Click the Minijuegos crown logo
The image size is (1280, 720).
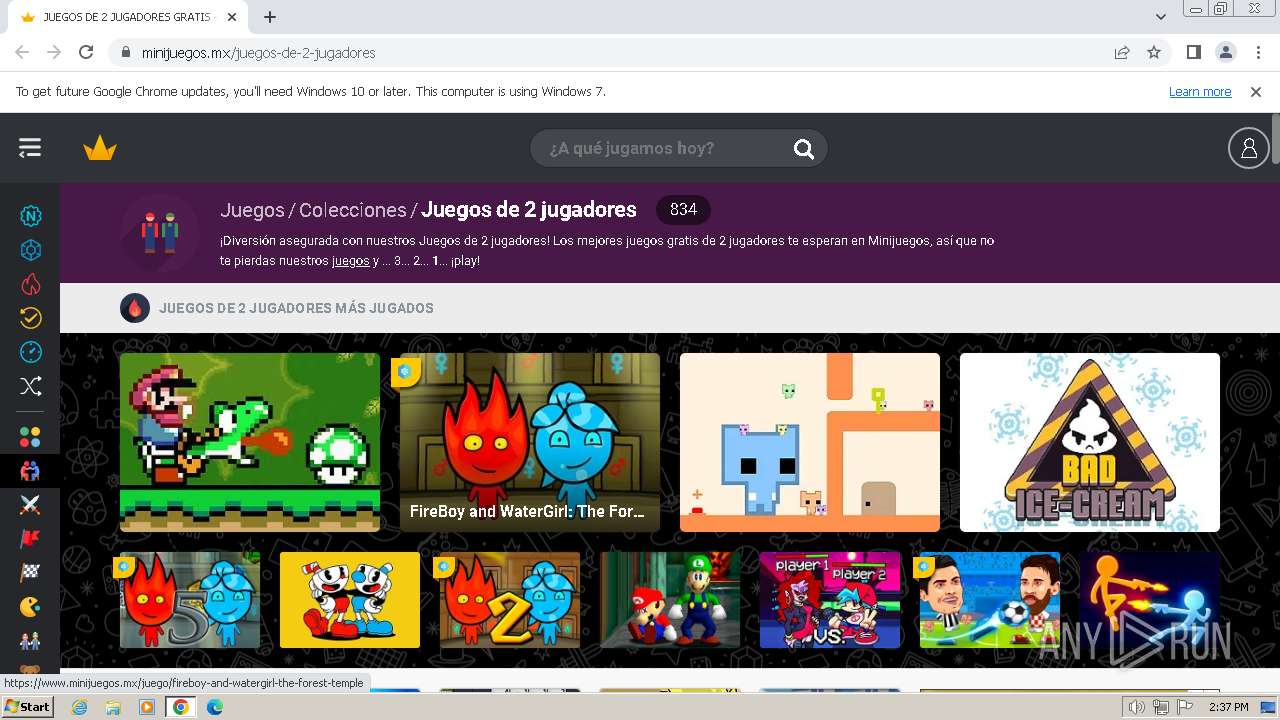pos(100,149)
